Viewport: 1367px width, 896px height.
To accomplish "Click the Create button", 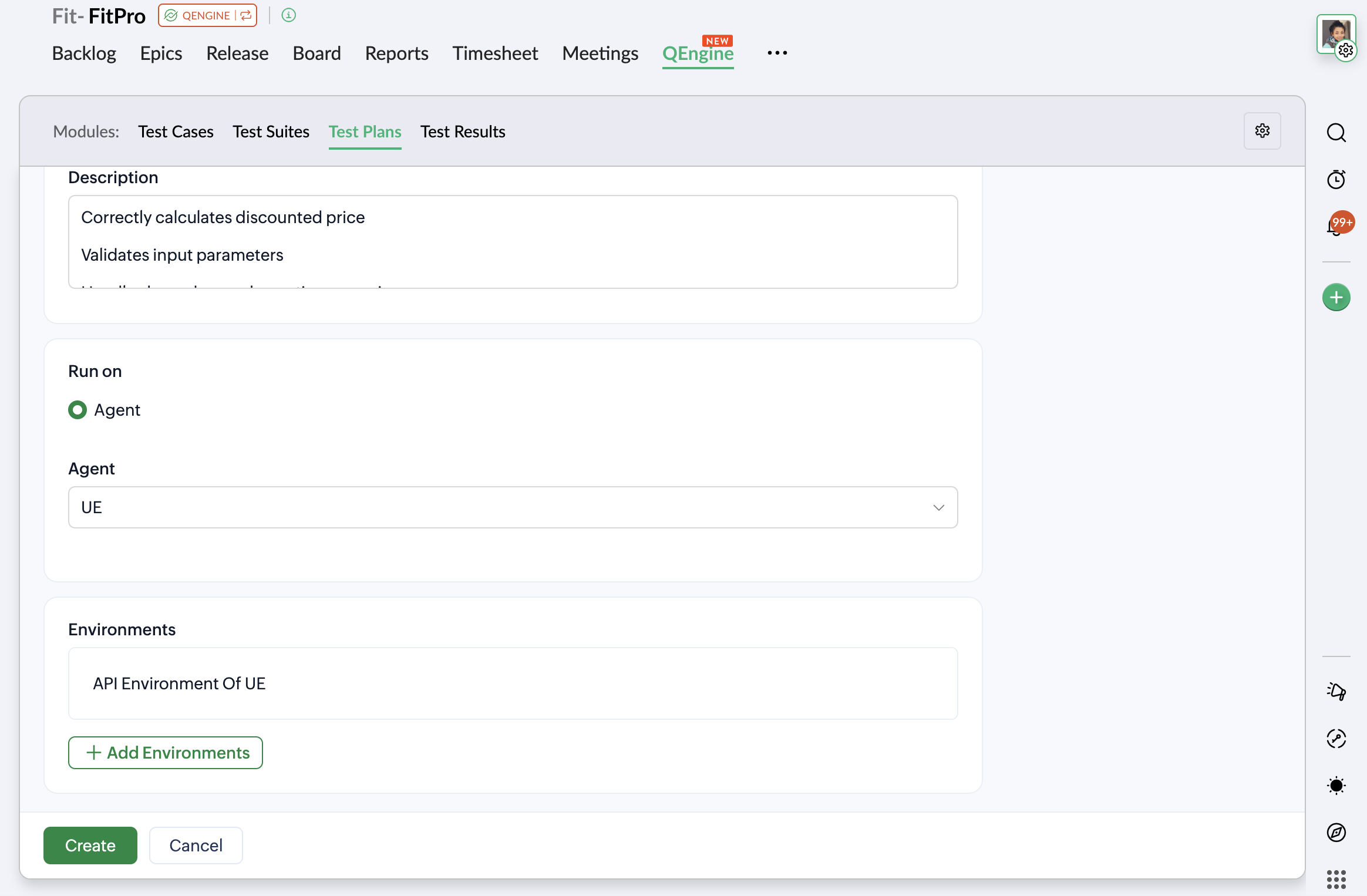I will point(90,845).
